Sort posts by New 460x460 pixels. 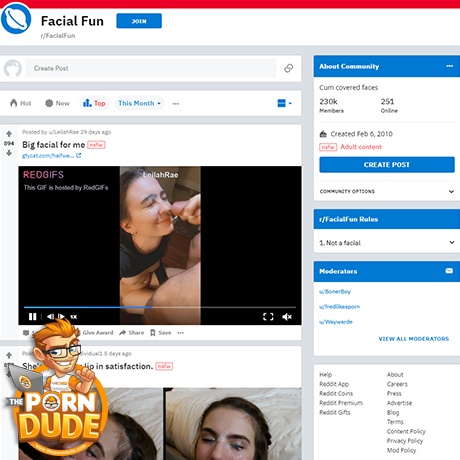tap(57, 103)
